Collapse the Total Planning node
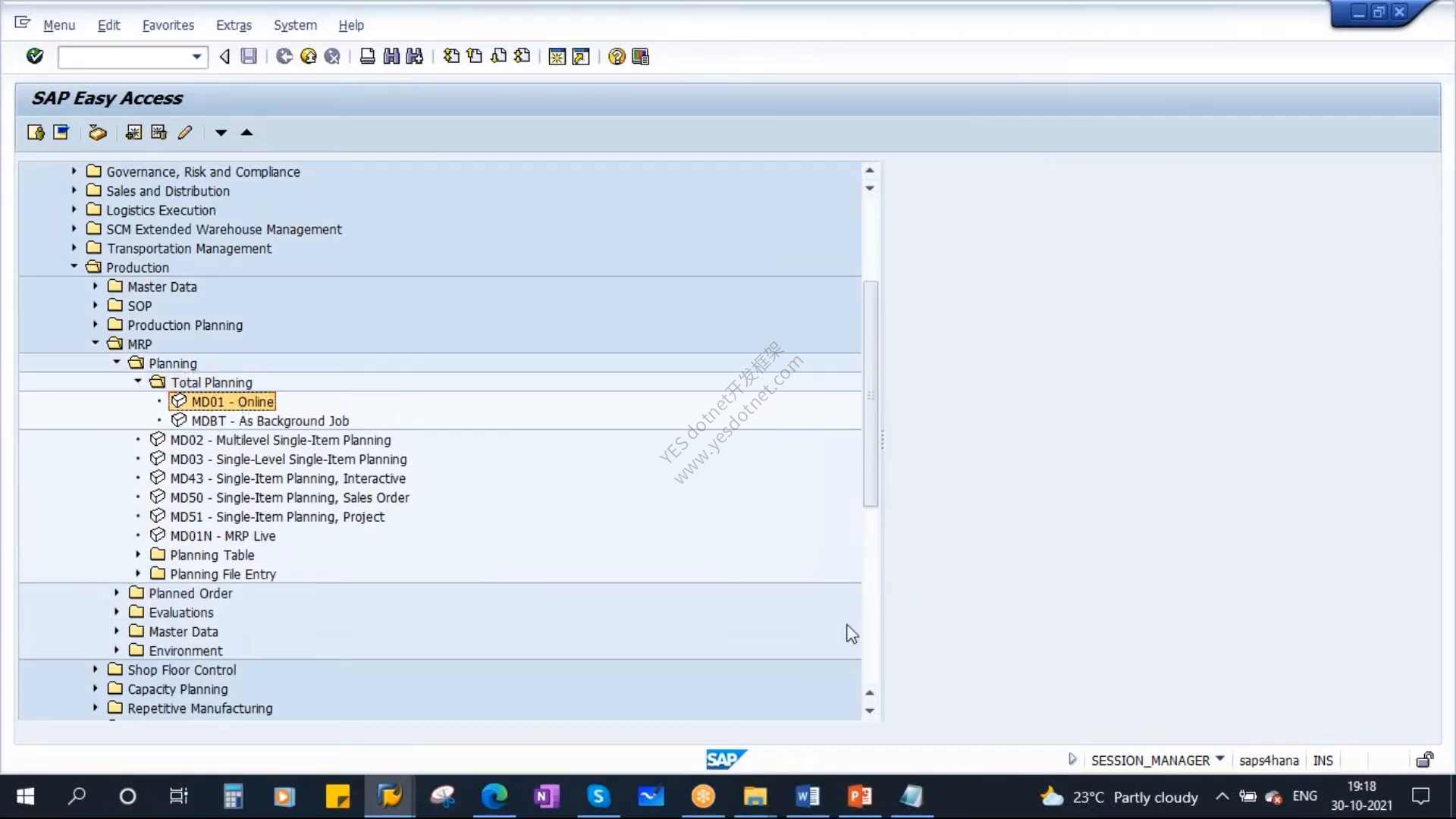 coord(138,381)
